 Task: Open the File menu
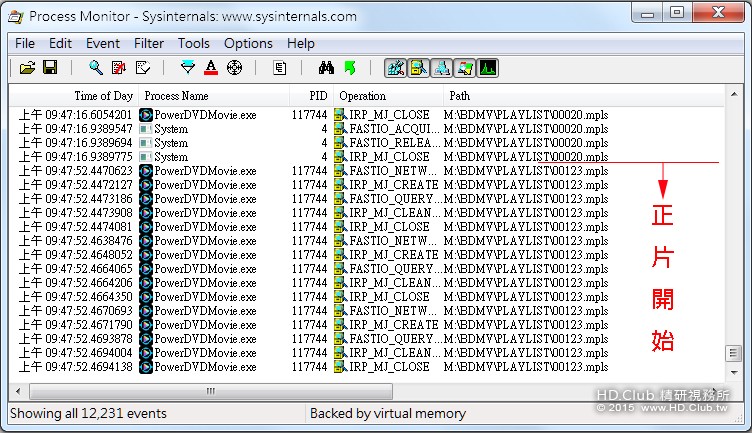coord(25,44)
